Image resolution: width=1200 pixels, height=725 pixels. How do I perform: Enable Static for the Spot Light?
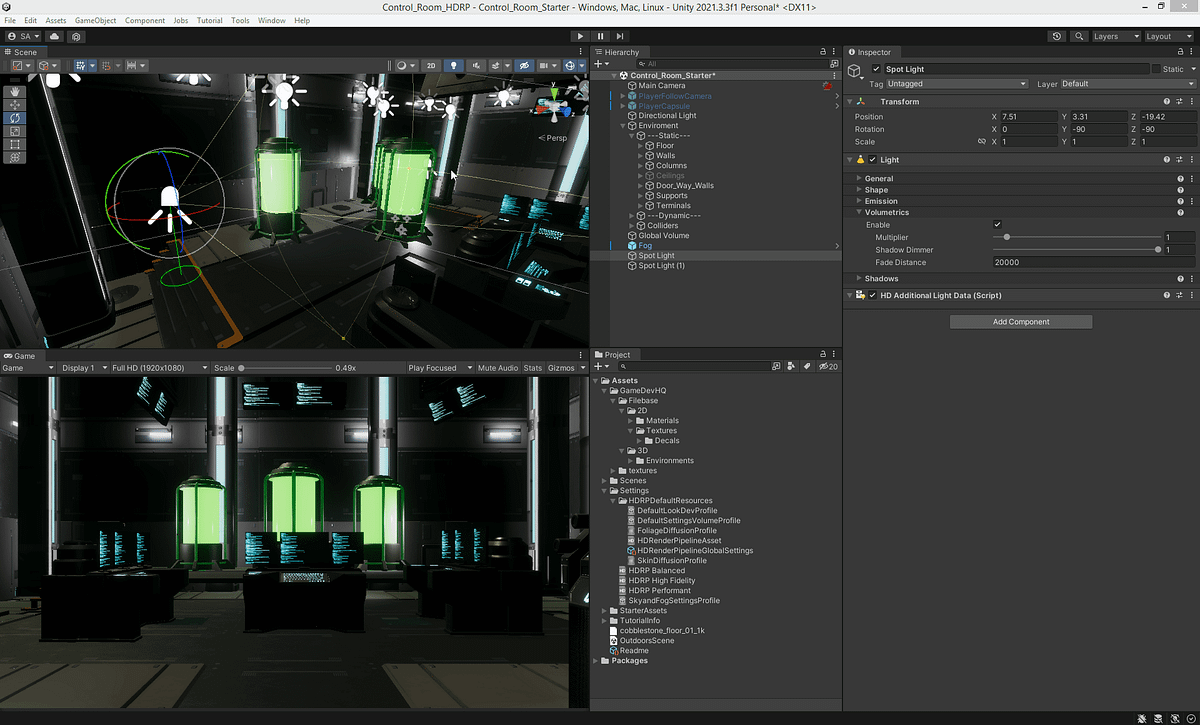point(1154,68)
